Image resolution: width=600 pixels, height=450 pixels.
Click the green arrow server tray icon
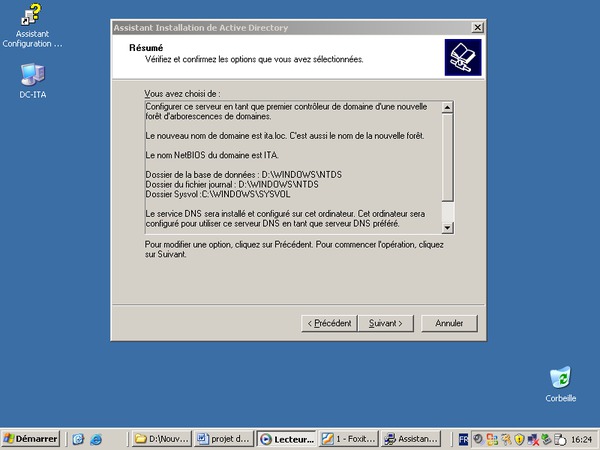pyautogui.click(x=546, y=439)
